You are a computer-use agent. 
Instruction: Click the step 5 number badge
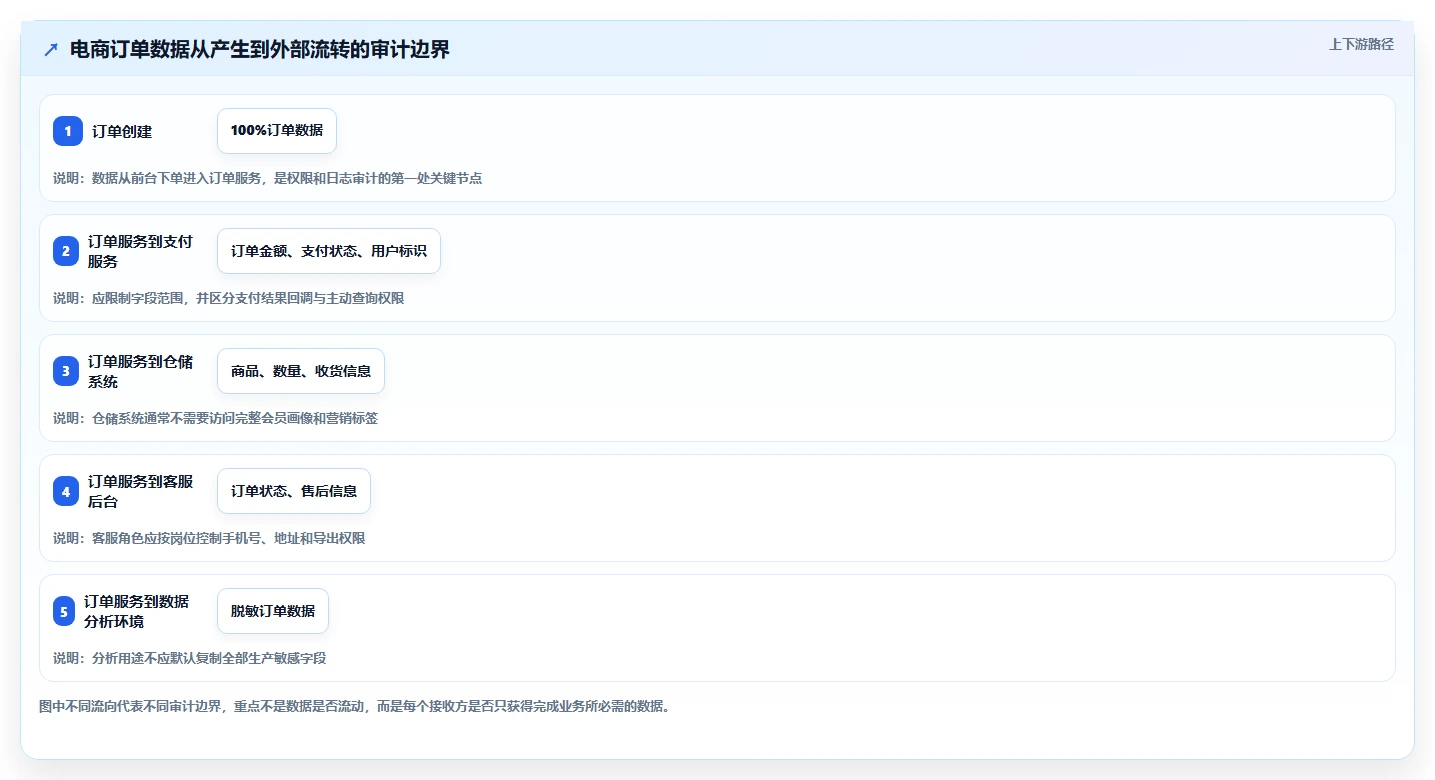pos(64,611)
